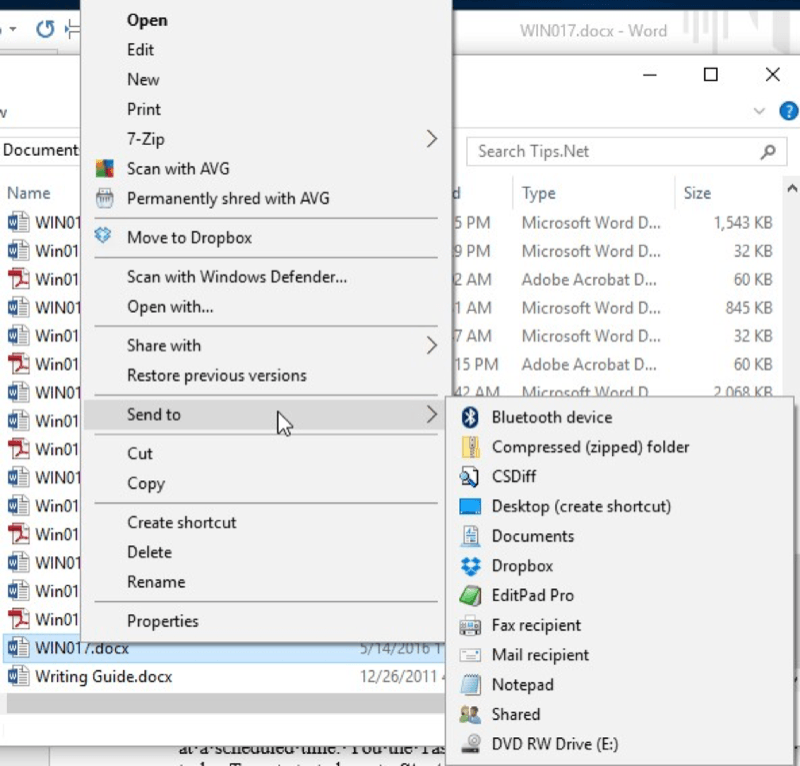Sort files by the Name column header
Viewport: 800px width, 766px height.
click(29, 193)
